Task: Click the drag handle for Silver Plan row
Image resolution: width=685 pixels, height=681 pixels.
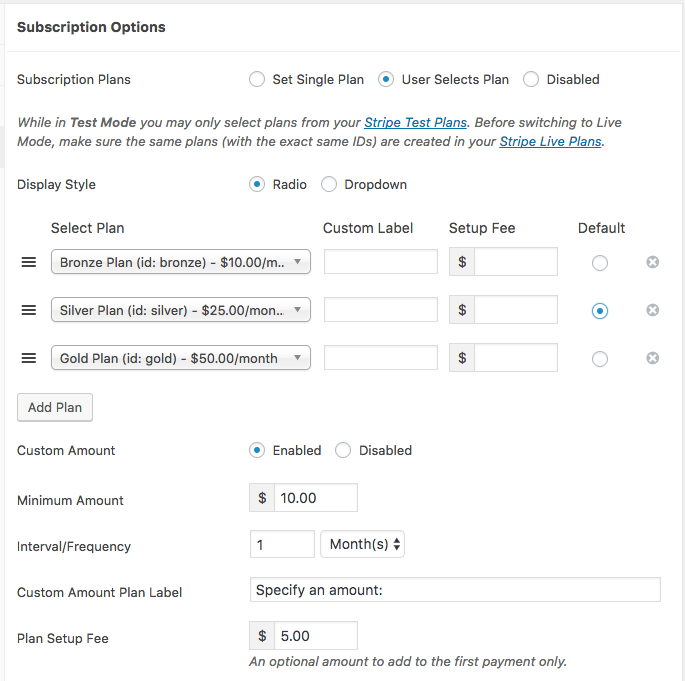Action: [x=29, y=310]
